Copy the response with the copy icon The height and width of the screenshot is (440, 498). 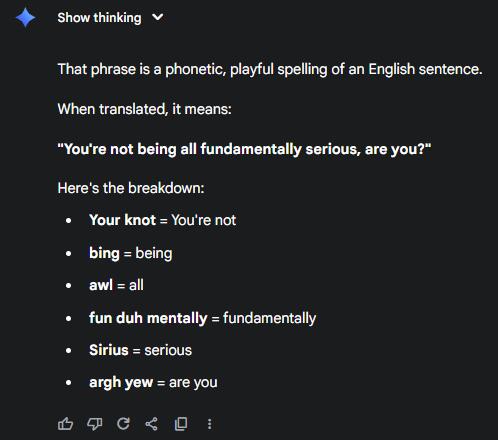pyautogui.click(x=181, y=424)
